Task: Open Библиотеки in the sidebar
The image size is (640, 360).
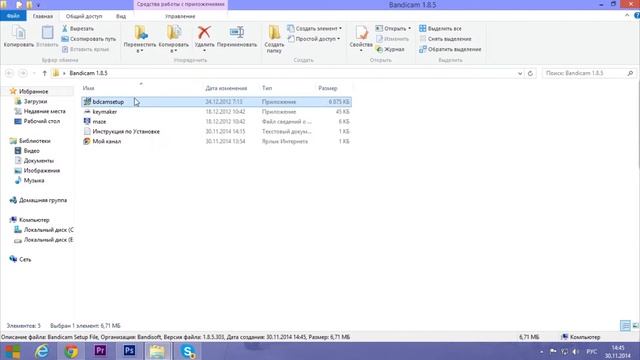Action: coord(30,141)
